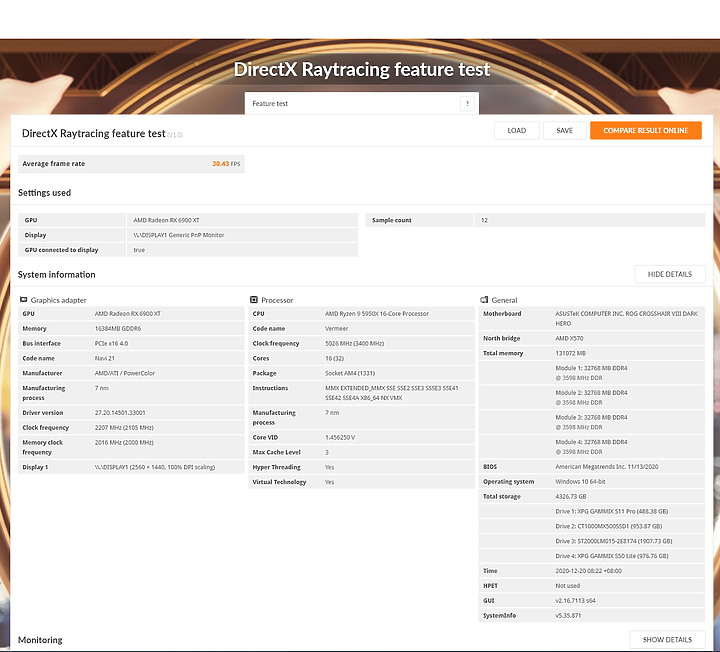Click Hyper Threading Yes value
The image size is (720, 652).
coord(330,467)
